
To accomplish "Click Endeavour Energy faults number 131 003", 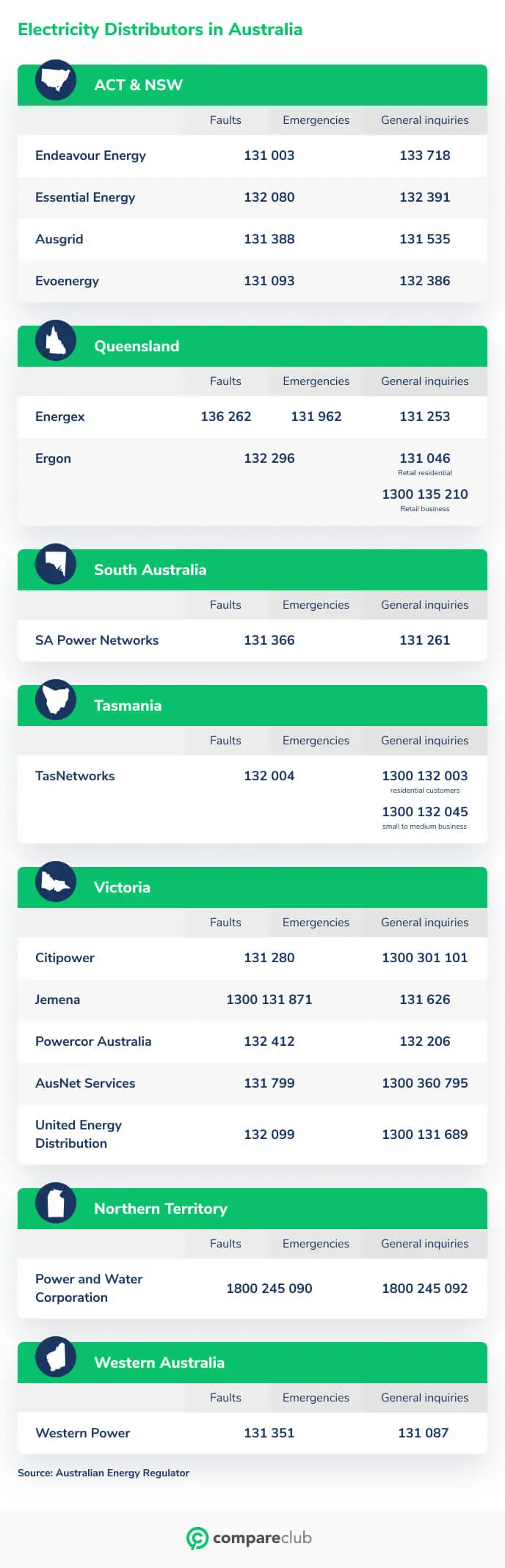I will click(x=269, y=155).
